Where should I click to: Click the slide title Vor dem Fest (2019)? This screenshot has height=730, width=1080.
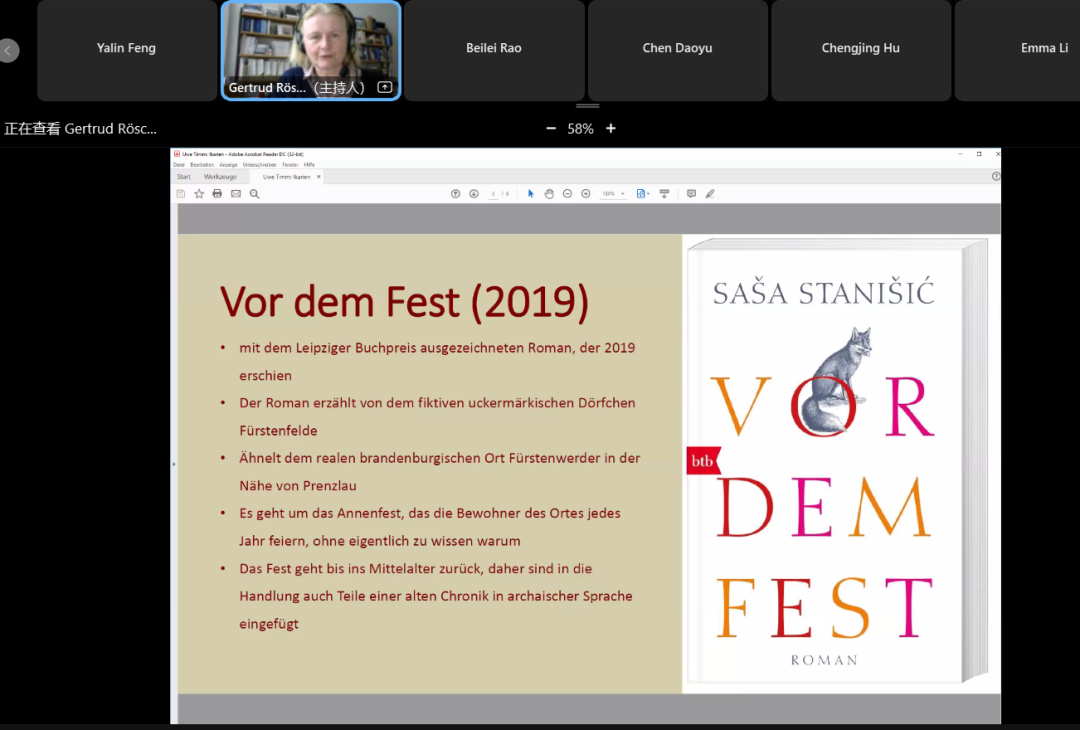404,302
